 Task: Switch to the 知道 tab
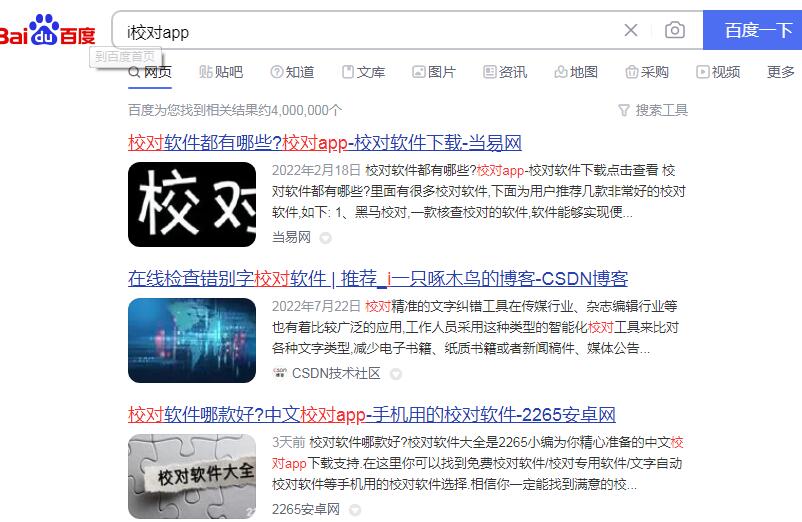[x=292, y=72]
